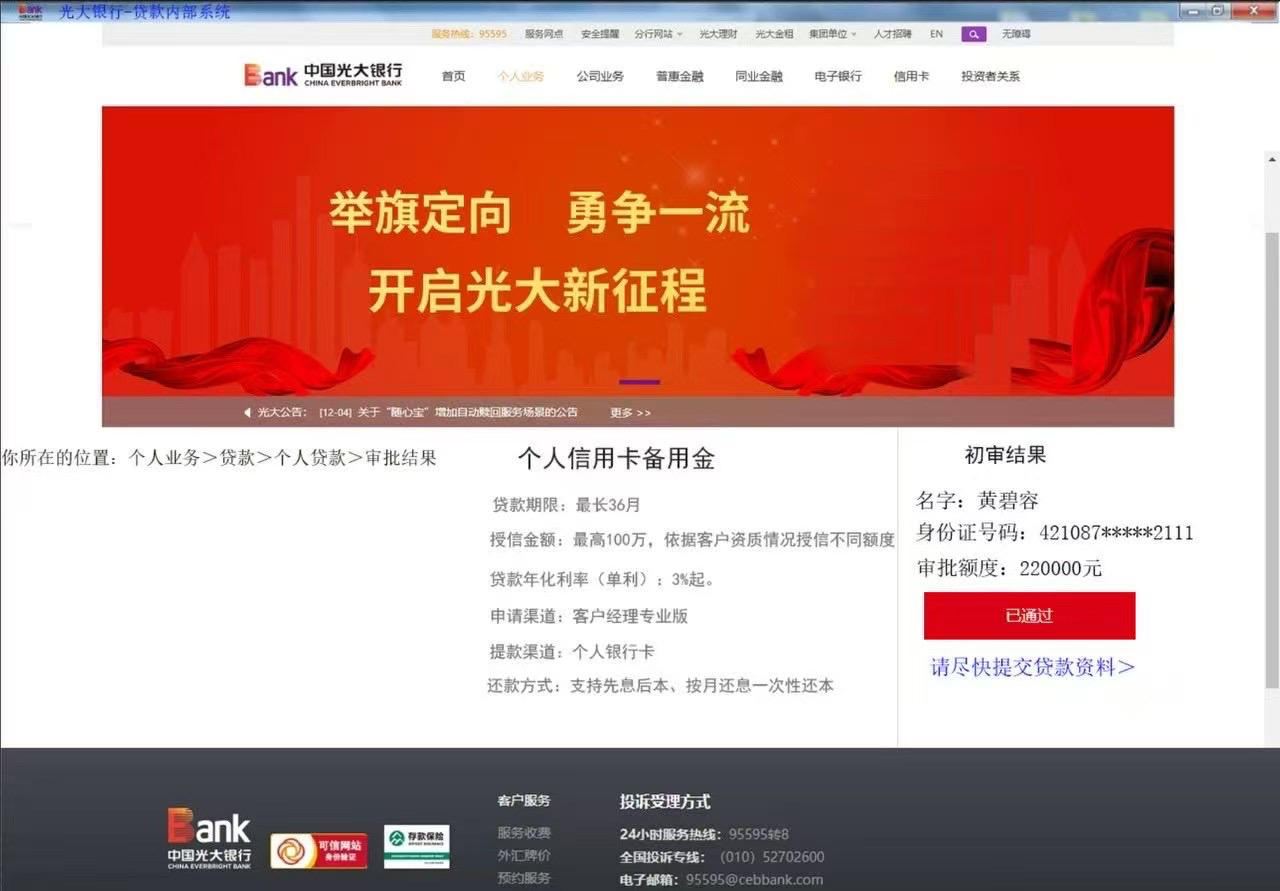
Task: Open the 普惠金融 menu
Action: click(680, 76)
